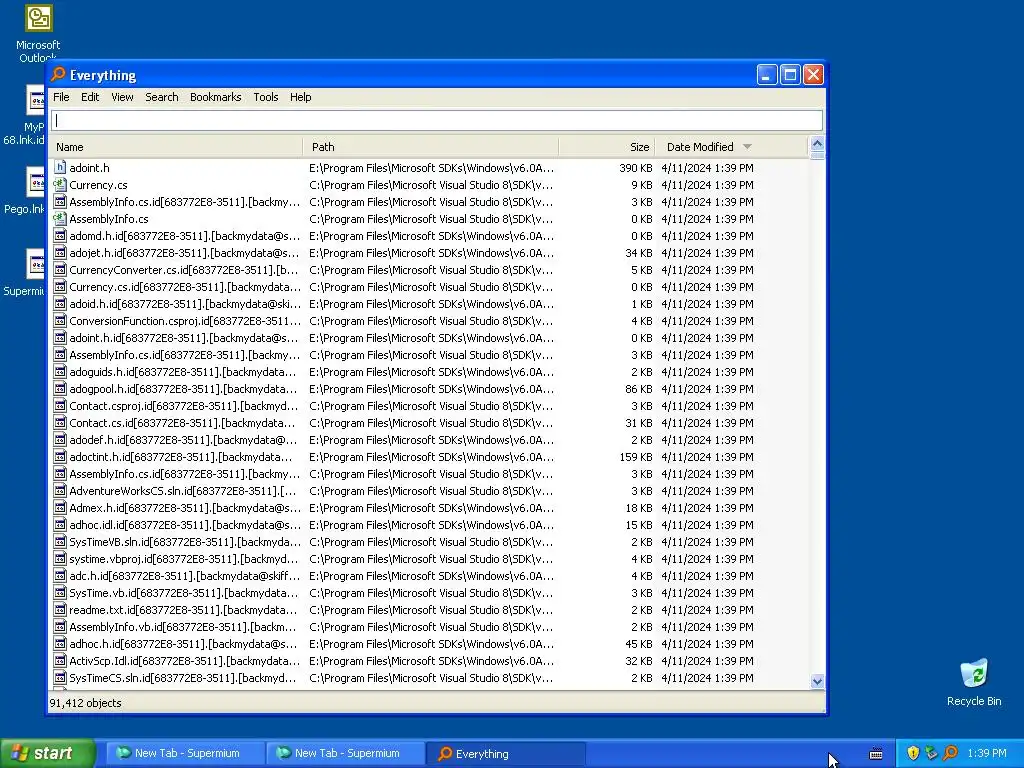Select the Currency.cs.id file name
1024x768 pixels.
click(x=185, y=287)
